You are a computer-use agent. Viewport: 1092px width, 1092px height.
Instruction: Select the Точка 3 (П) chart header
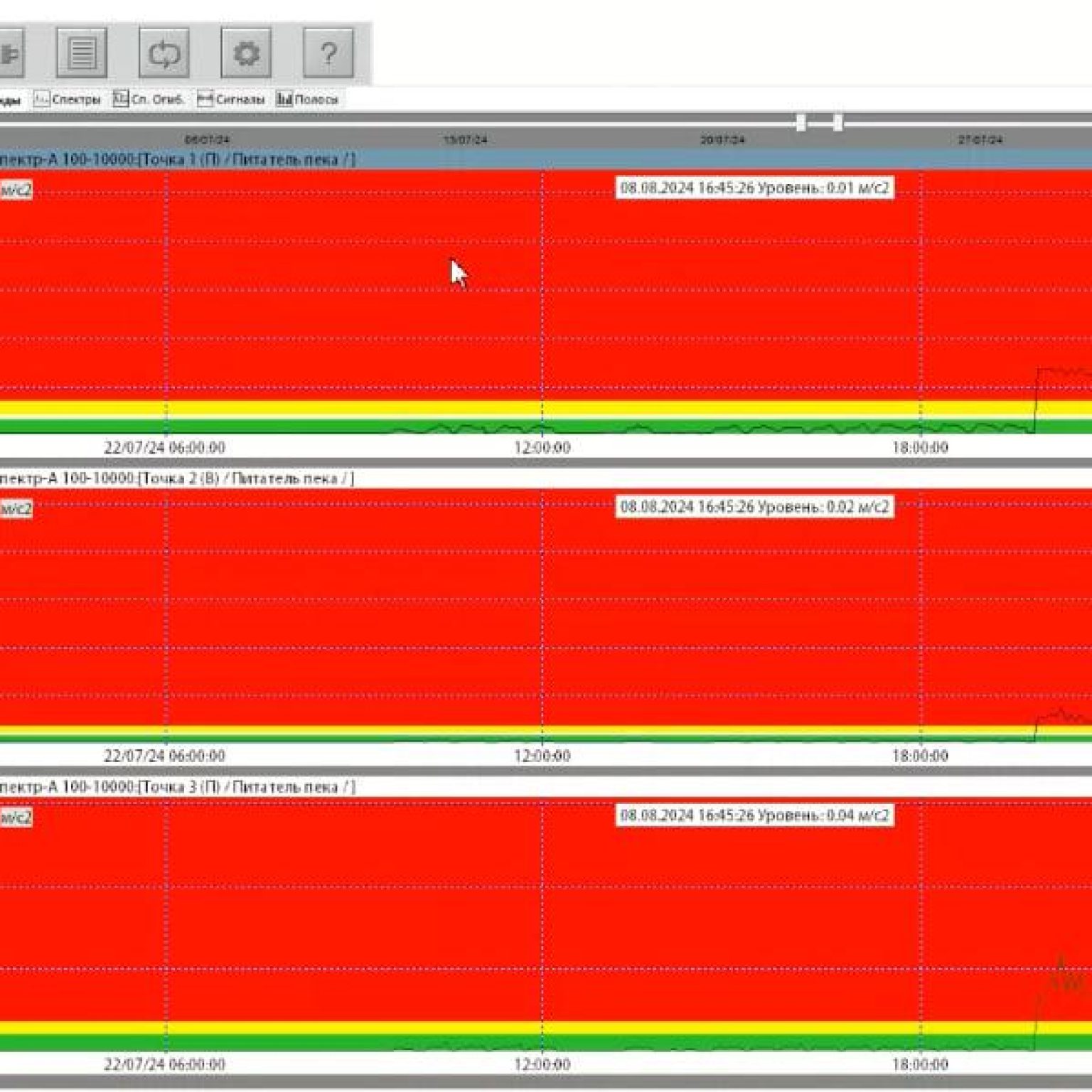178,787
